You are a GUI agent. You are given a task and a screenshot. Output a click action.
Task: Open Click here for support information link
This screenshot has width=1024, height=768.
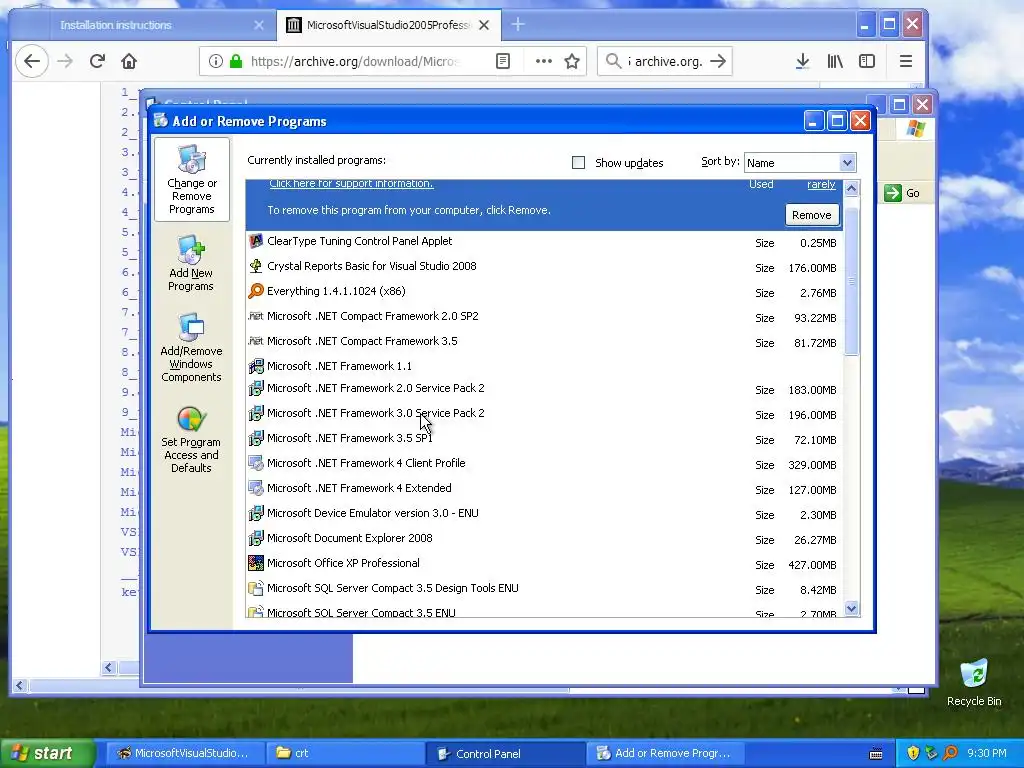(x=351, y=184)
